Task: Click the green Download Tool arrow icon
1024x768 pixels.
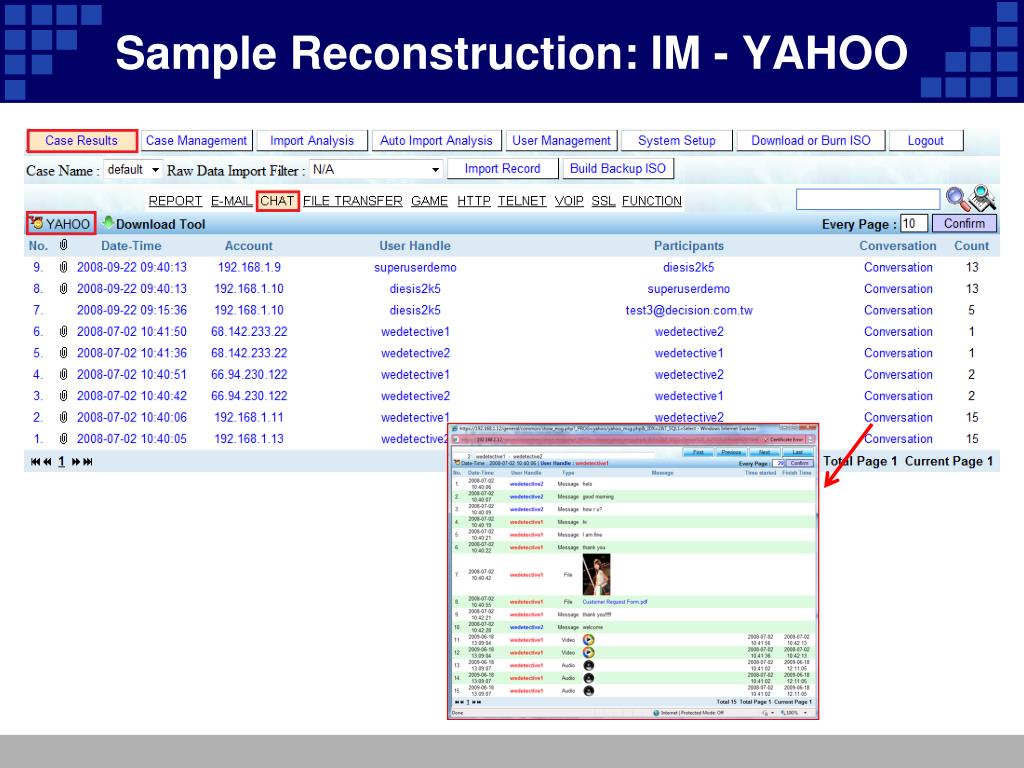Action: coord(108,223)
